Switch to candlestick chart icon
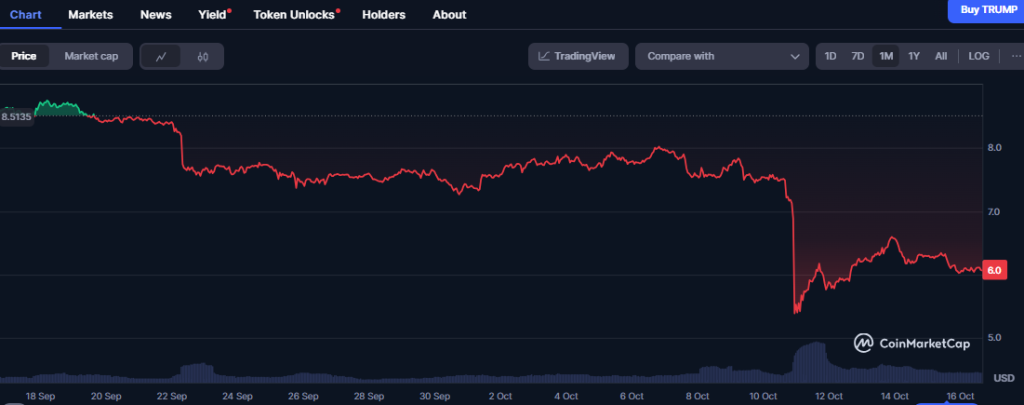This screenshot has height=405, width=1024. pyautogui.click(x=202, y=57)
